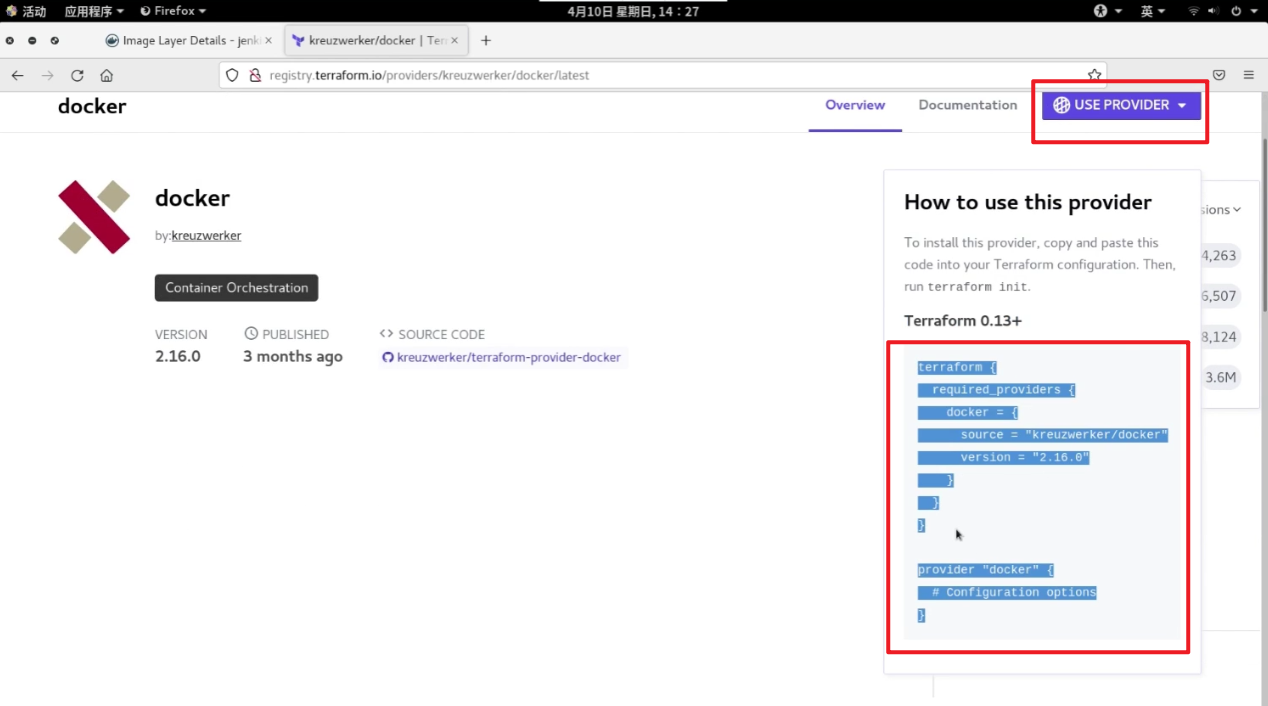Open the kreuzwerker author link
The width and height of the screenshot is (1268, 706).
click(206, 236)
